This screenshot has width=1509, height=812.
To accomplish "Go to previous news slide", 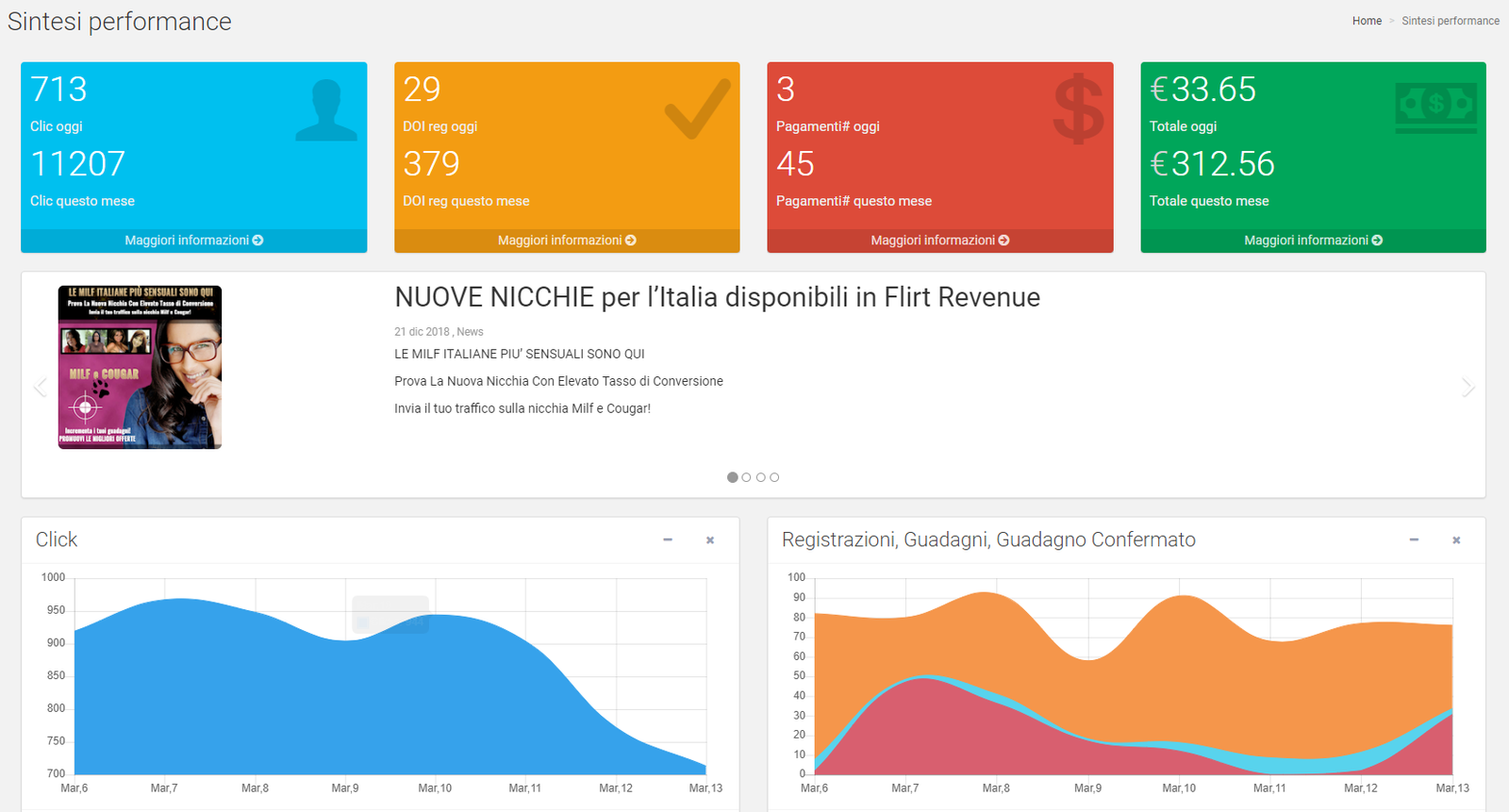I will [x=41, y=388].
